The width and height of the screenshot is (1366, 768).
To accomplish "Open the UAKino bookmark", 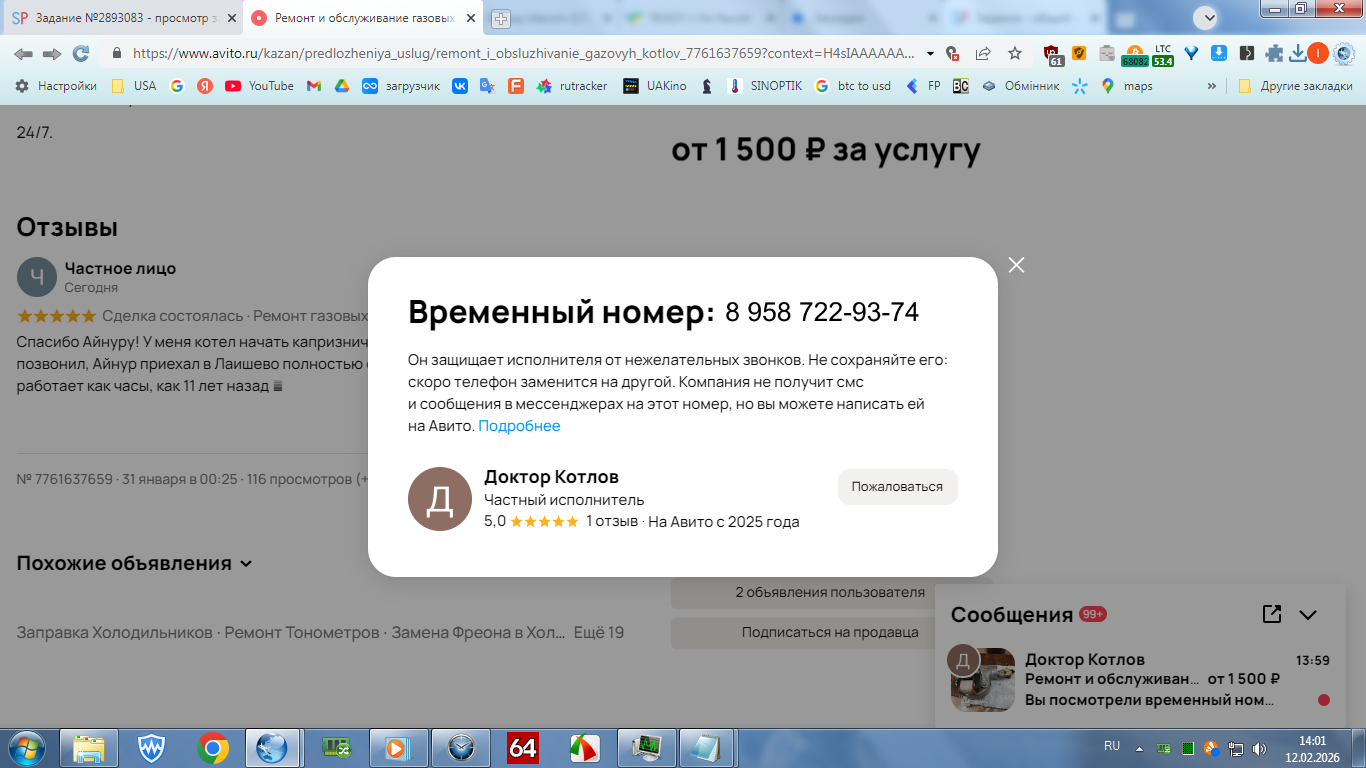I will (655, 86).
